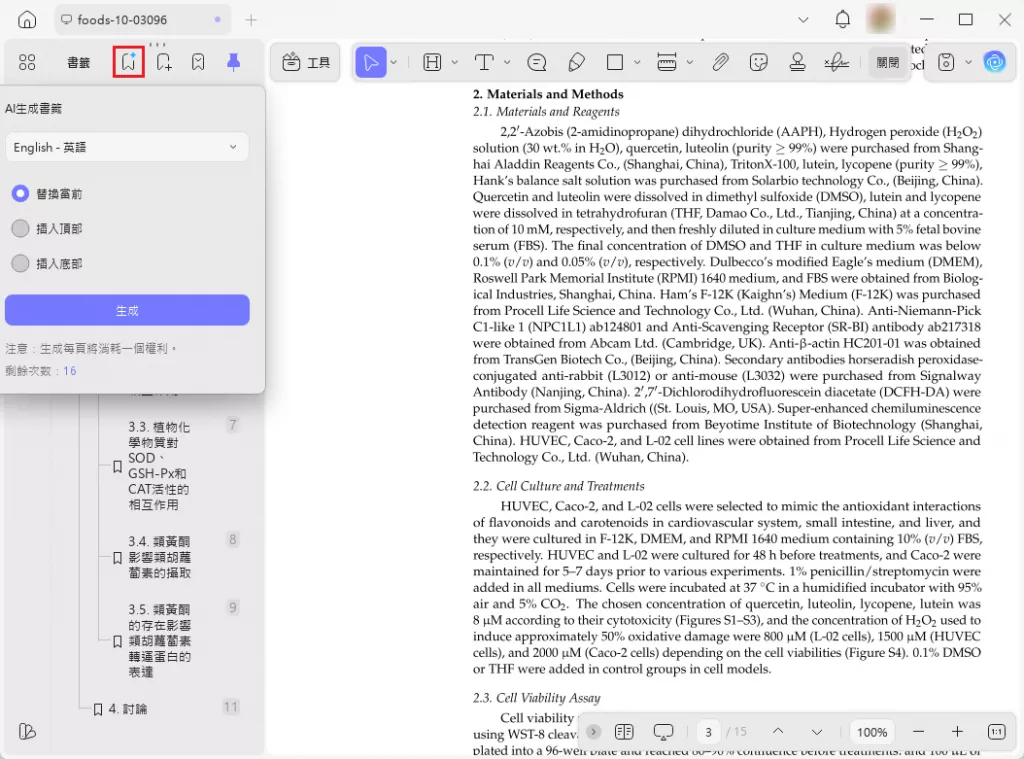Open the AI generate bookmark tool

tap(128, 61)
